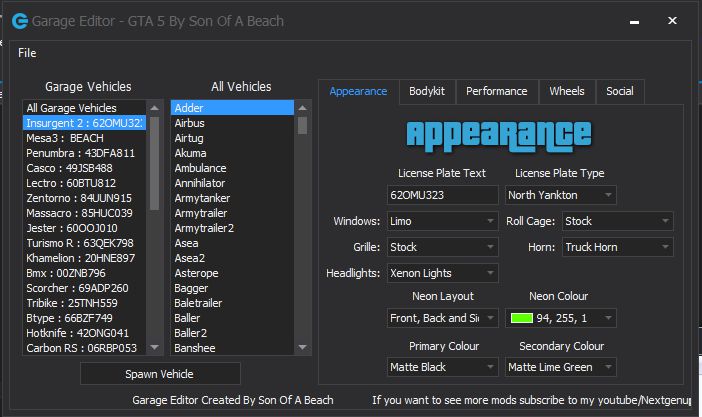Click the Spawn Vehicle button

[x=160, y=374]
